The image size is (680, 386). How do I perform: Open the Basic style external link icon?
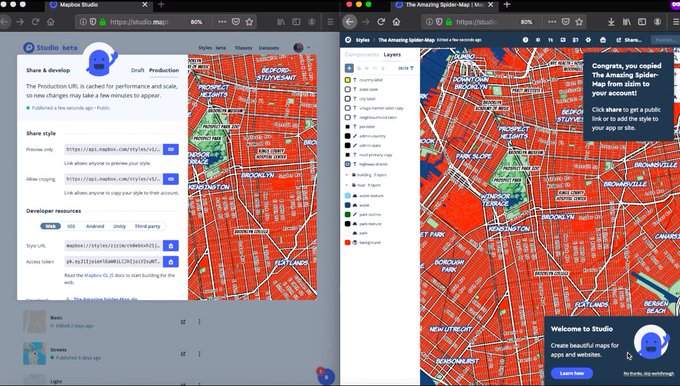point(183,322)
